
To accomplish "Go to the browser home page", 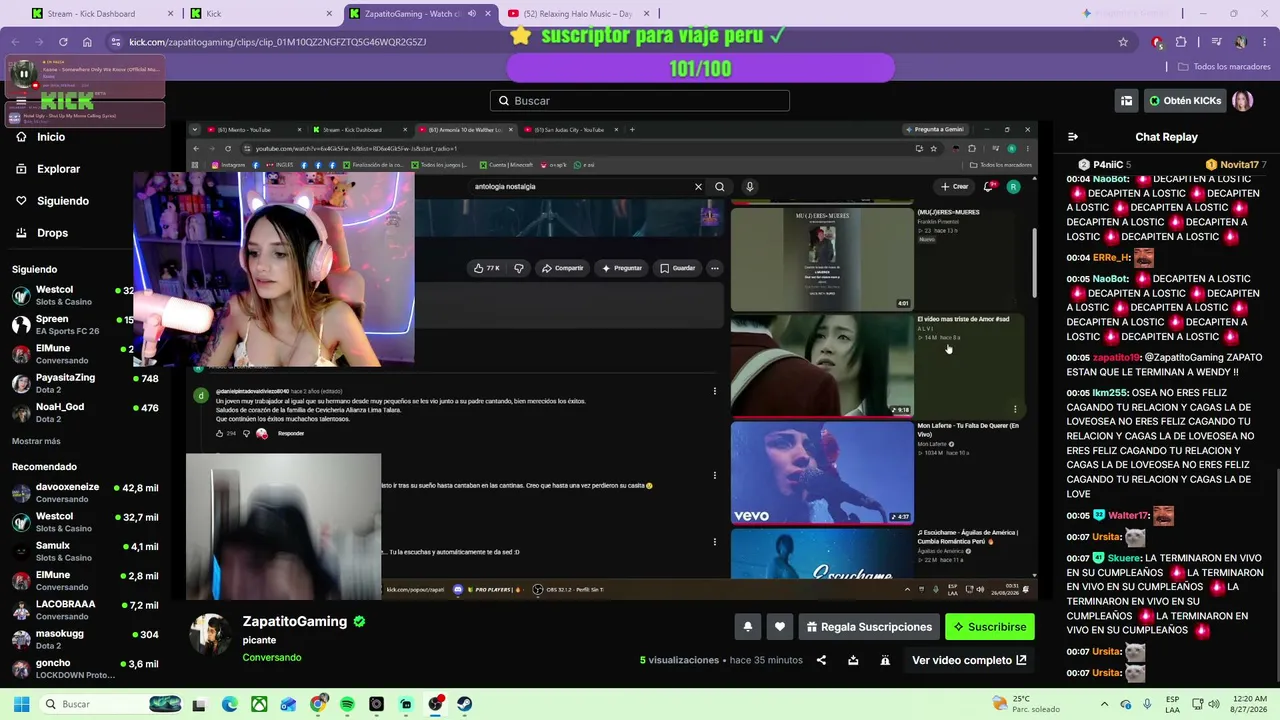I will point(87,42).
